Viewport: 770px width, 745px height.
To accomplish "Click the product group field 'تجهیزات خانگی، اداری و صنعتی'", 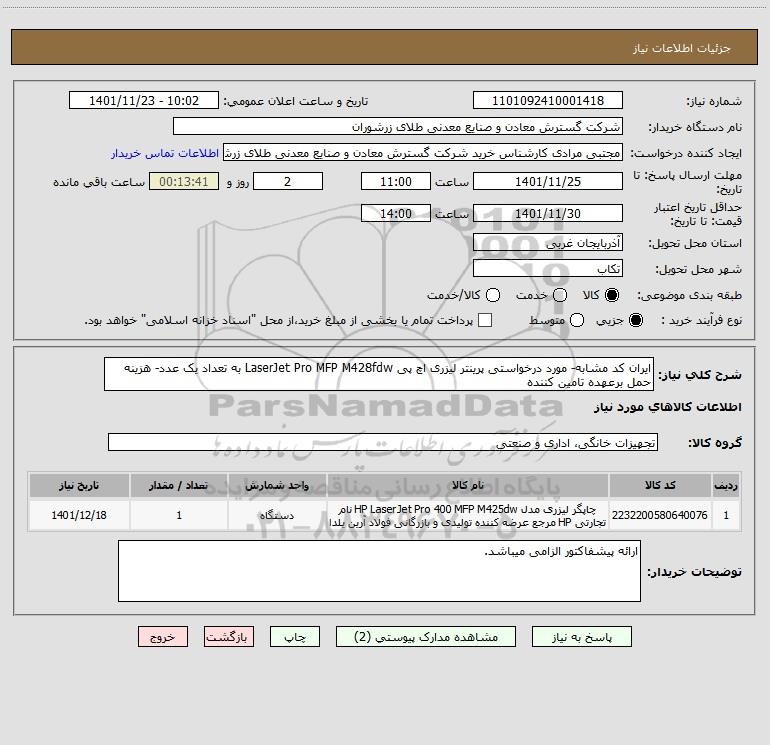I will 383,442.
